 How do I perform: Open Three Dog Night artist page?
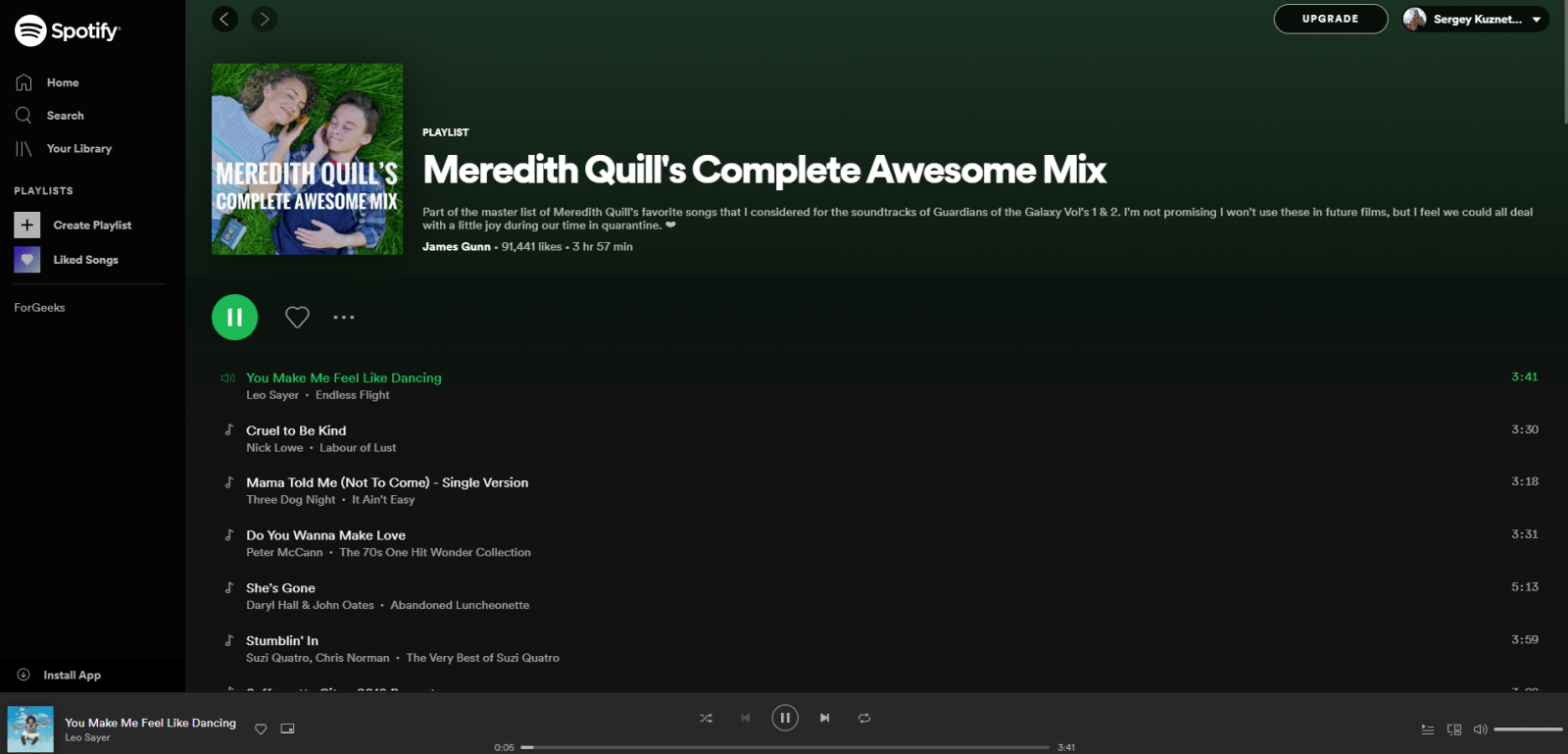click(291, 500)
